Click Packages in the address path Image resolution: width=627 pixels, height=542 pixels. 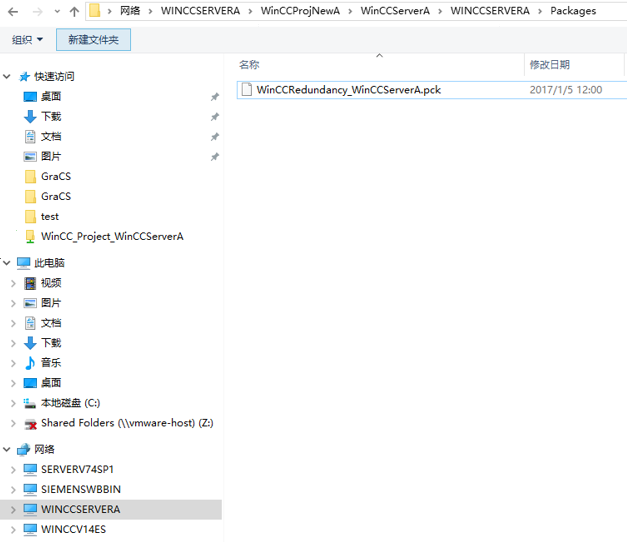(x=573, y=11)
